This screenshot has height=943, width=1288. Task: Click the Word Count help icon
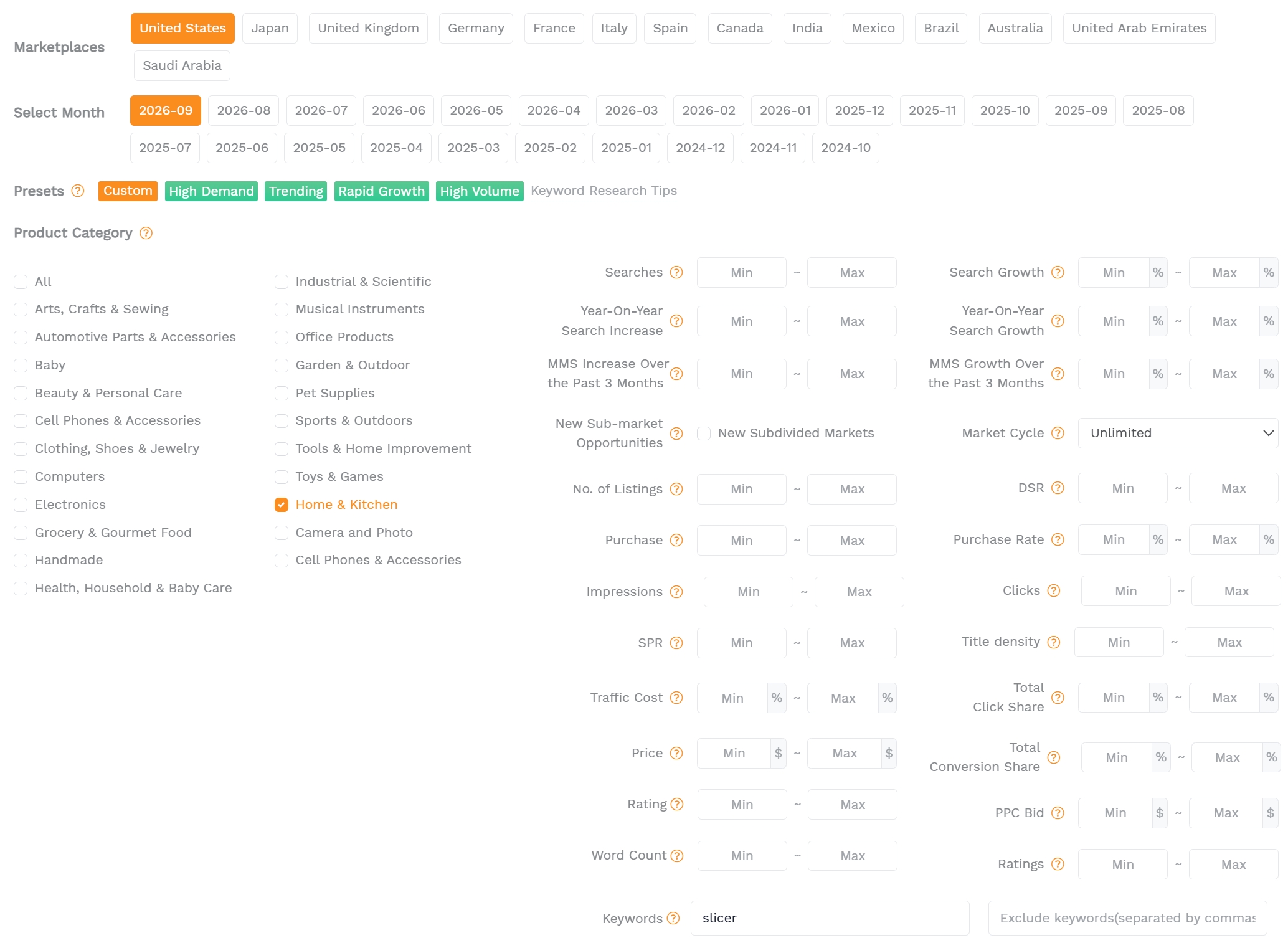pos(677,856)
